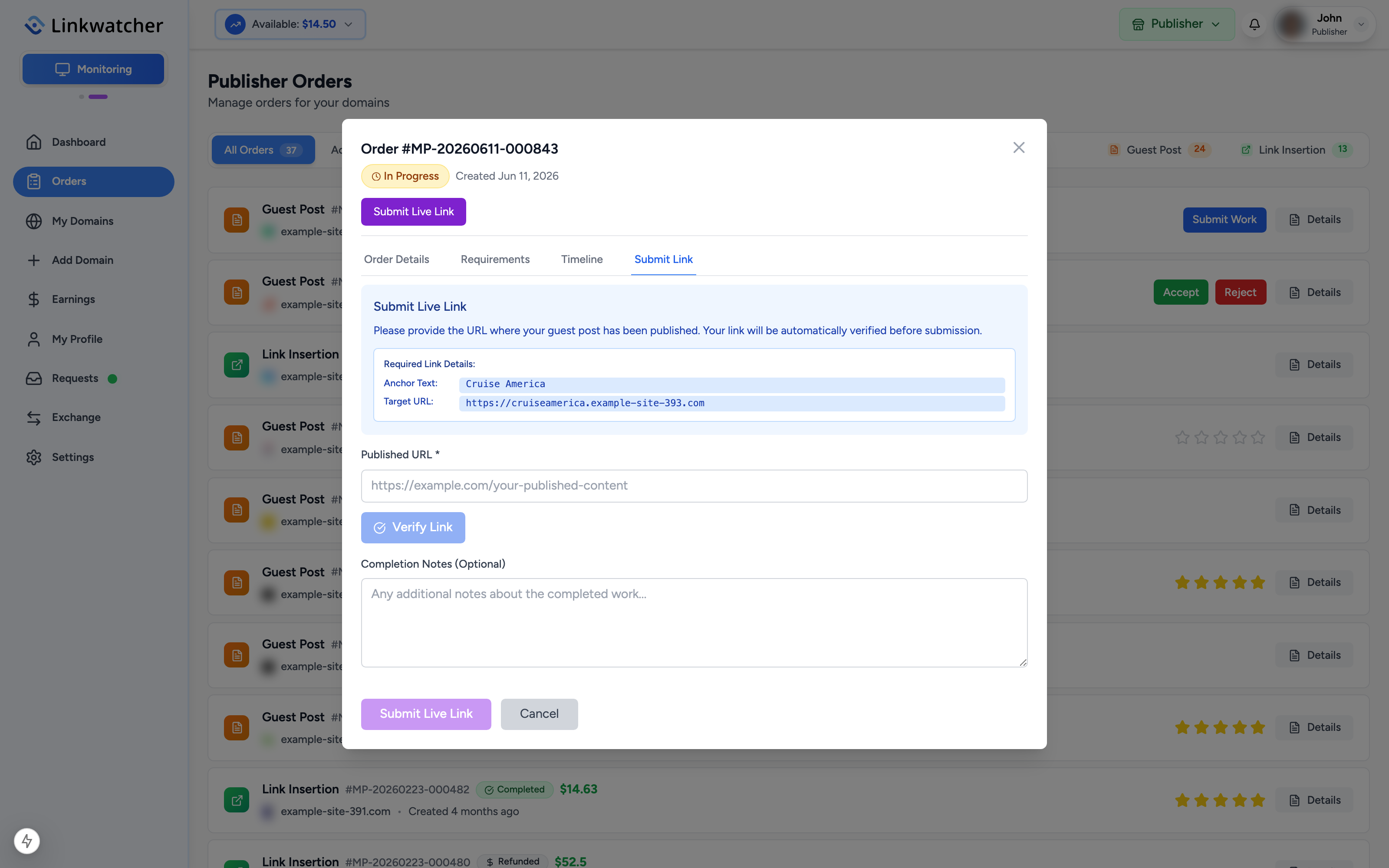
Task: Click the purple page indicator under Monitoring
Action: click(98, 96)
